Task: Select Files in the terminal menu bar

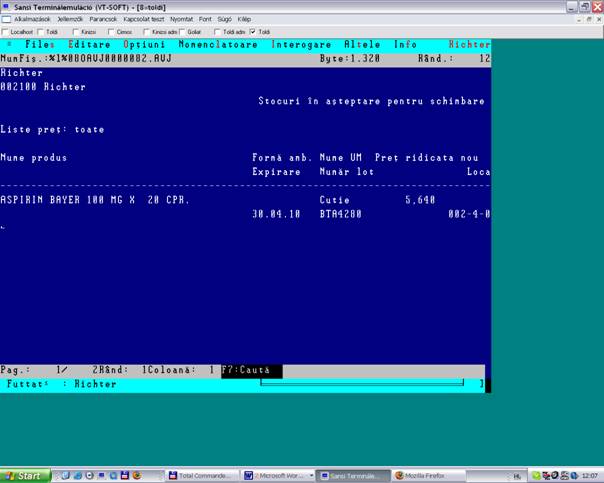Action: click(40, 45)
